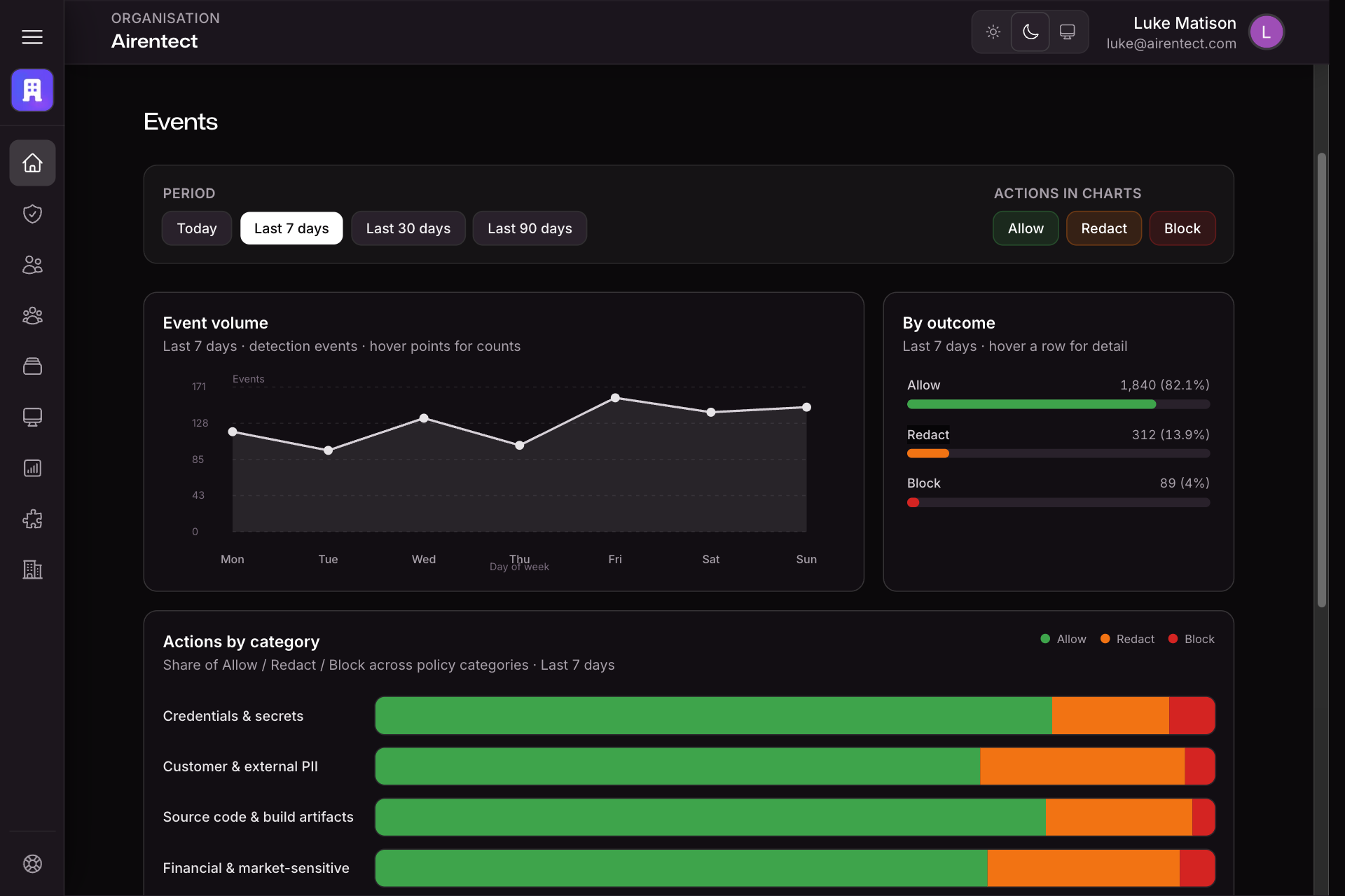Click the help lifebuoy icon
Viewport: 1345px width, 896px height.
pyautogui.click(x=32, y=864)
